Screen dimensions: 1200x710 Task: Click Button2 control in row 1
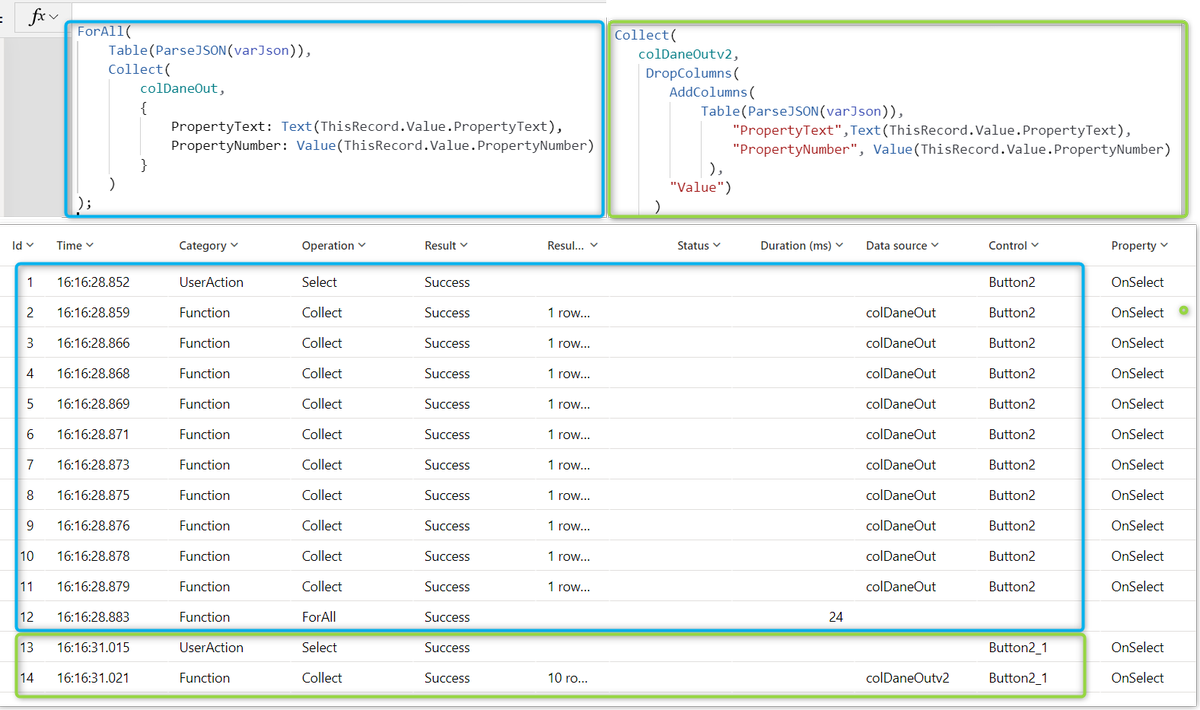click(1012, 282)
